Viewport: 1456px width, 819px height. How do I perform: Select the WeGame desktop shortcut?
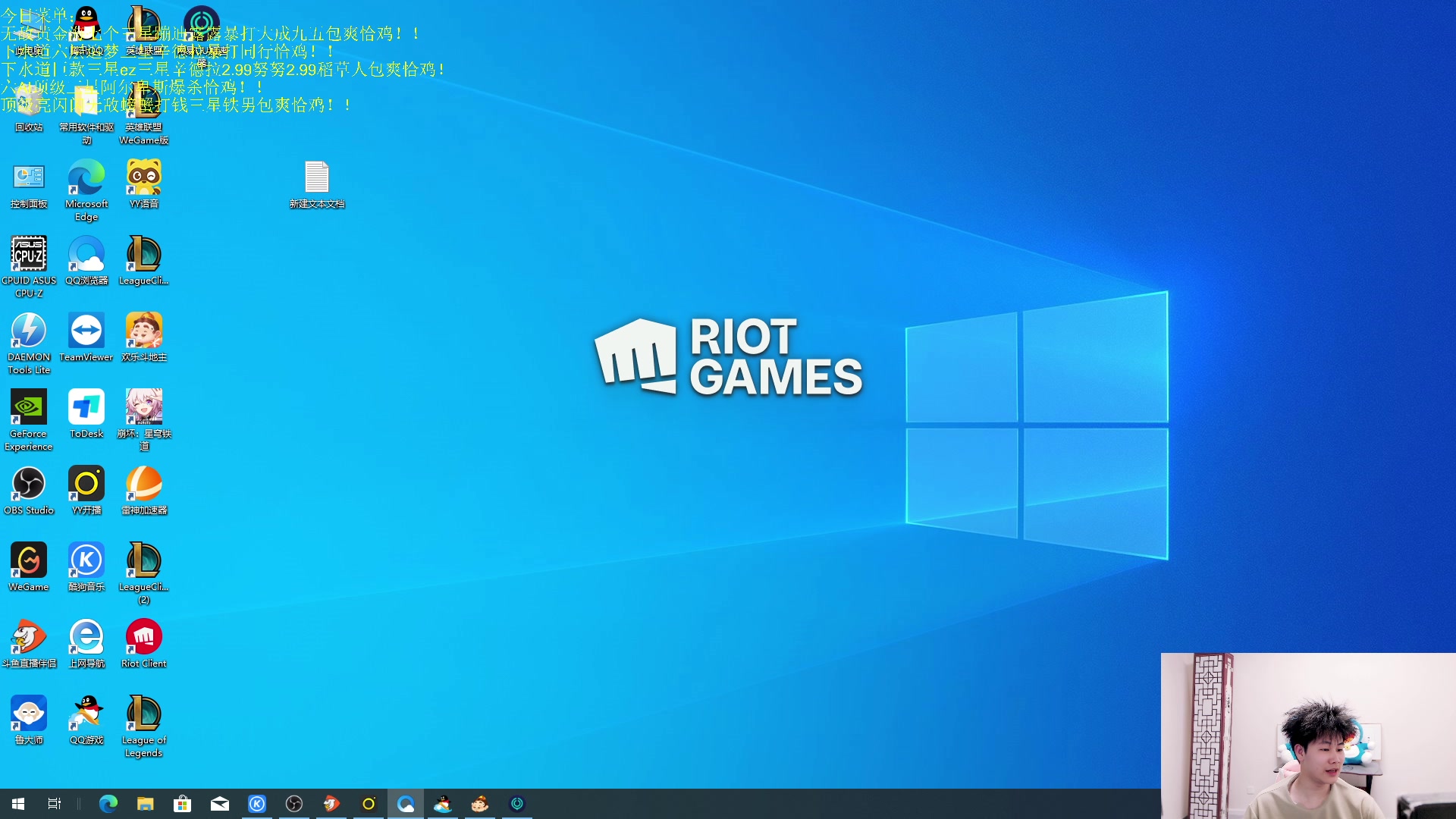29,560
